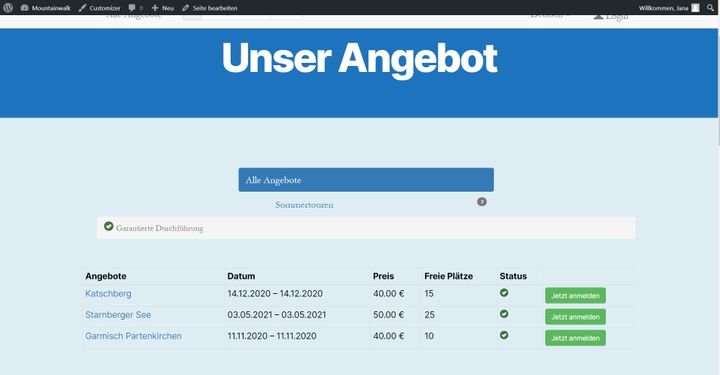Image resolution: width=720 pixels, height=375 pixels.
Task: Click the date 14.12.2020 – 14.12.2020
Action: (275, 293)
